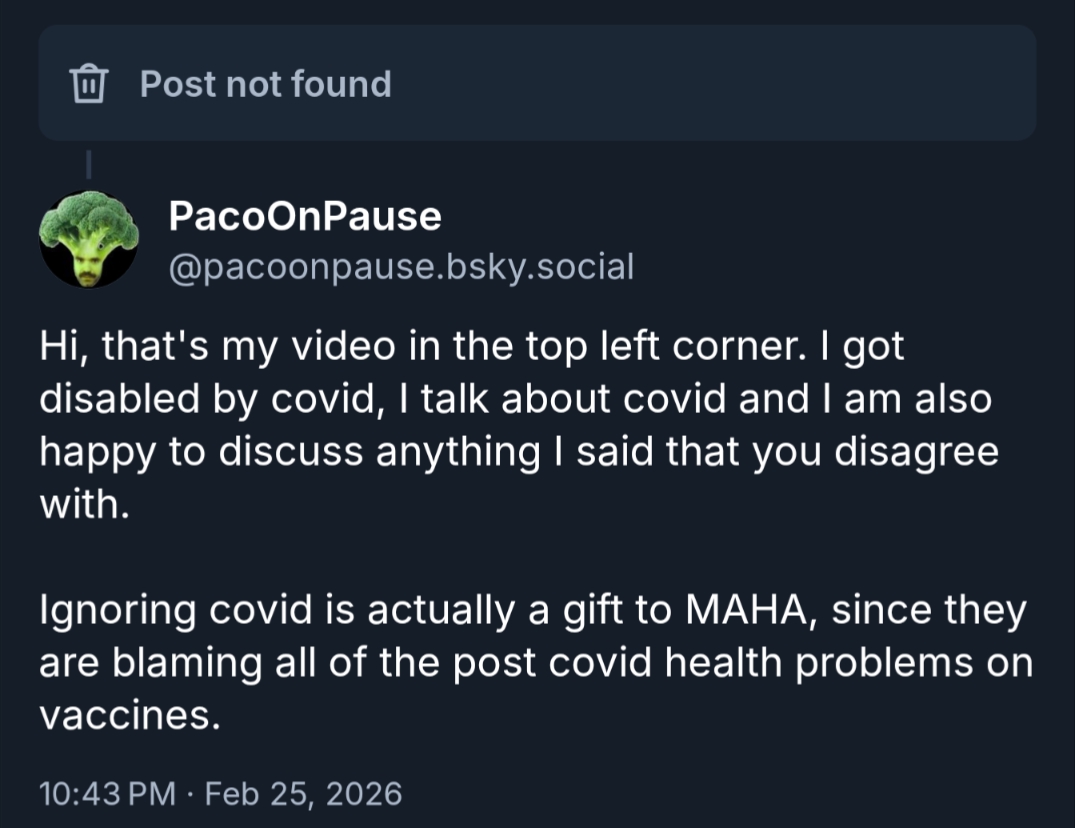1075x828 pixels.
Task: Click empty space in the deleted post banner
Action: click(x=700, y=83)
